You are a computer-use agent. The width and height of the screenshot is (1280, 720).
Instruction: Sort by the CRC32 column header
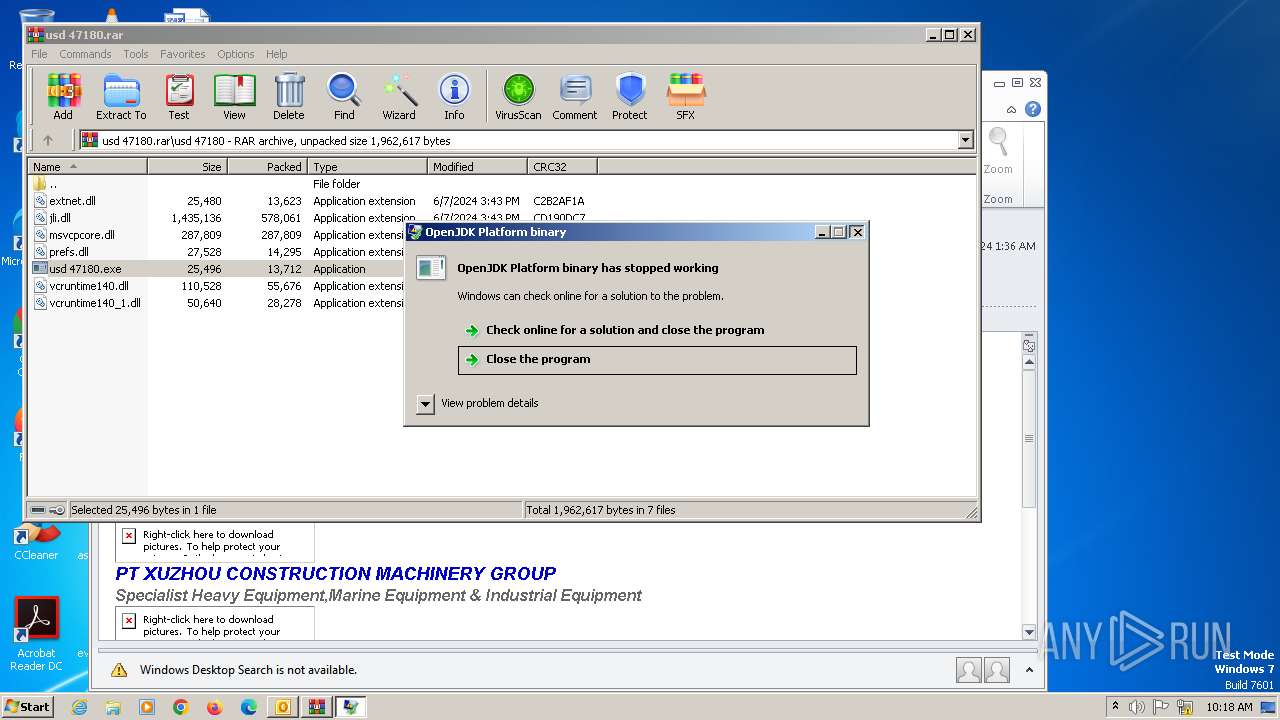[562, 167]
